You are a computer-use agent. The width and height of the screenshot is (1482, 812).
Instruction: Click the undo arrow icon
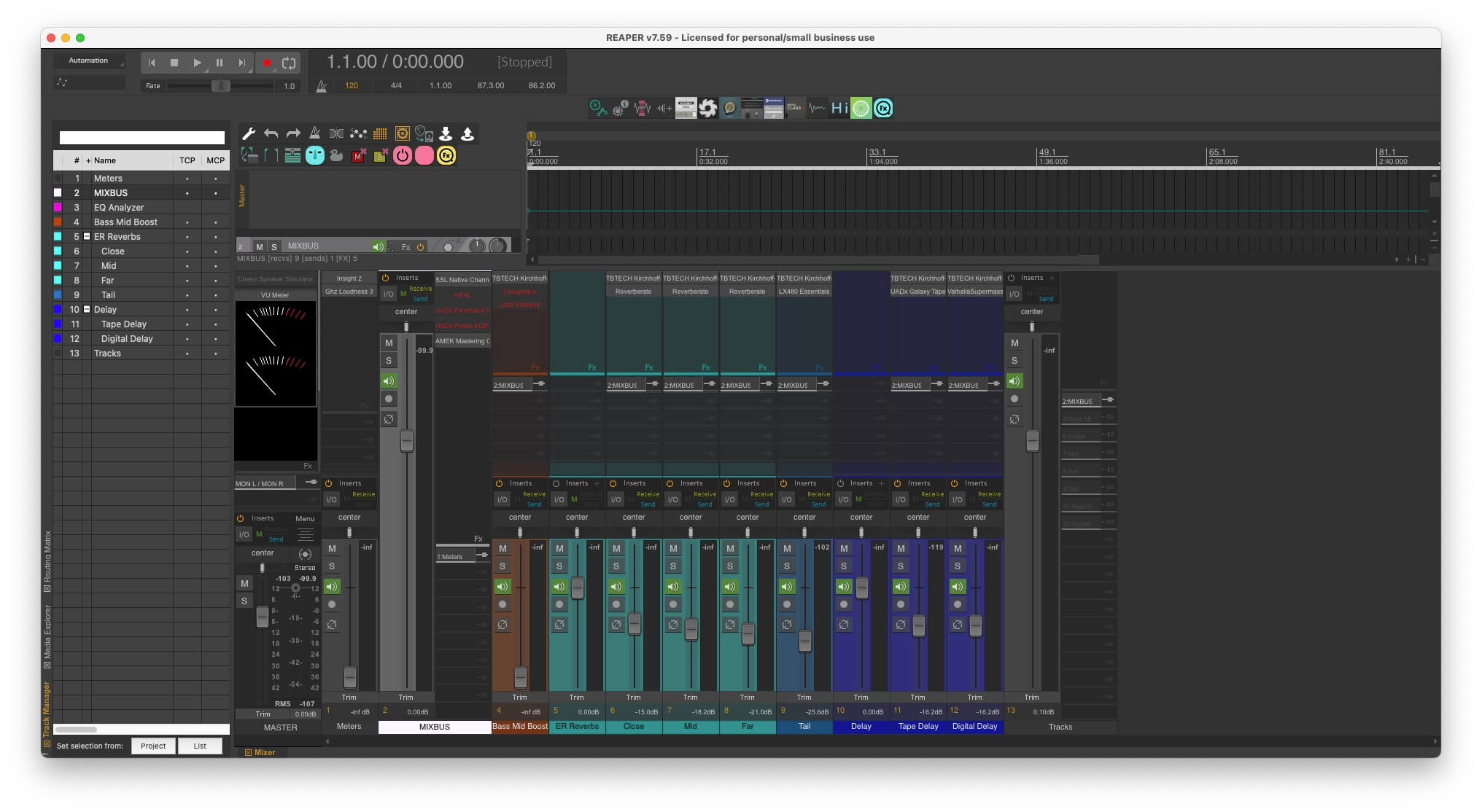click(x=271, y=133)
